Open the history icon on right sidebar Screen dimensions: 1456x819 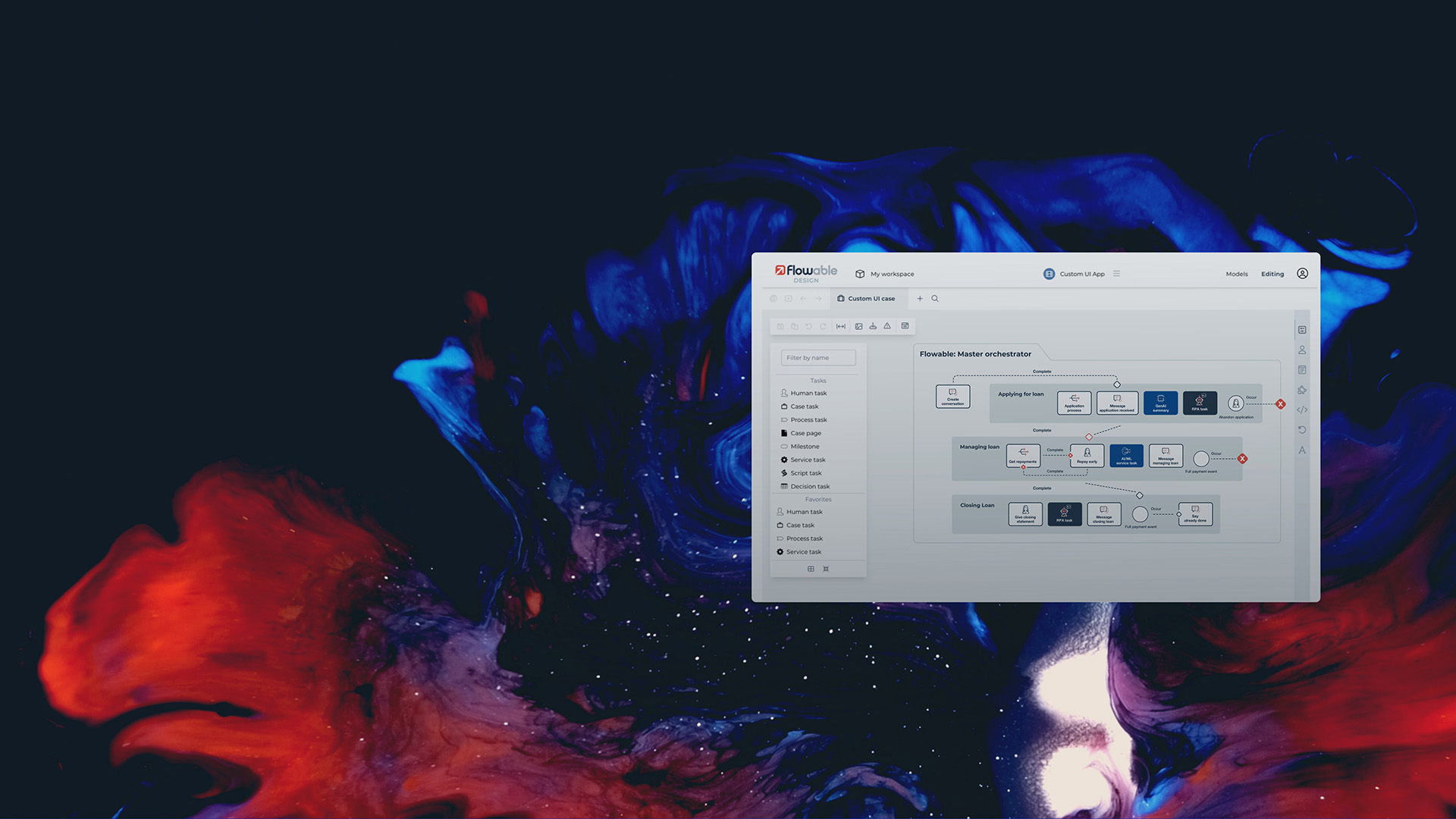click(x=1302, y=430)
